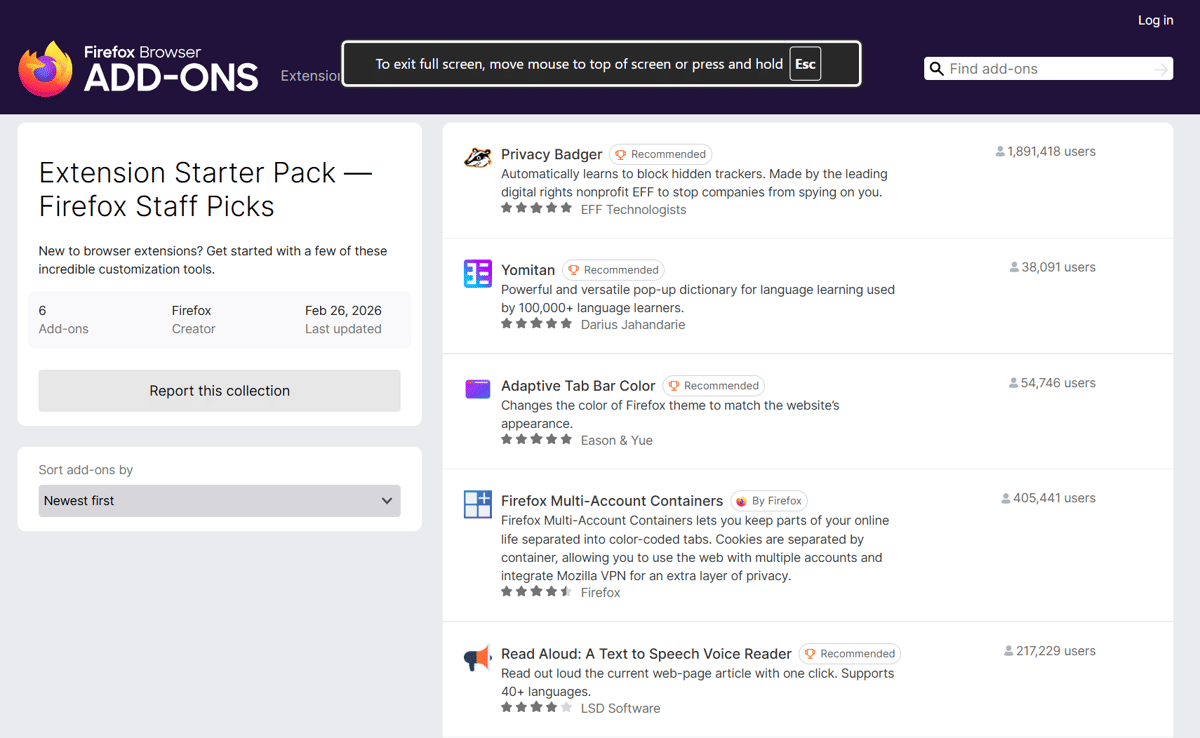This screenshot has width=1200, height=738.
Task: Click the Yomitan extension icon
Action: (x=477, y=273)
